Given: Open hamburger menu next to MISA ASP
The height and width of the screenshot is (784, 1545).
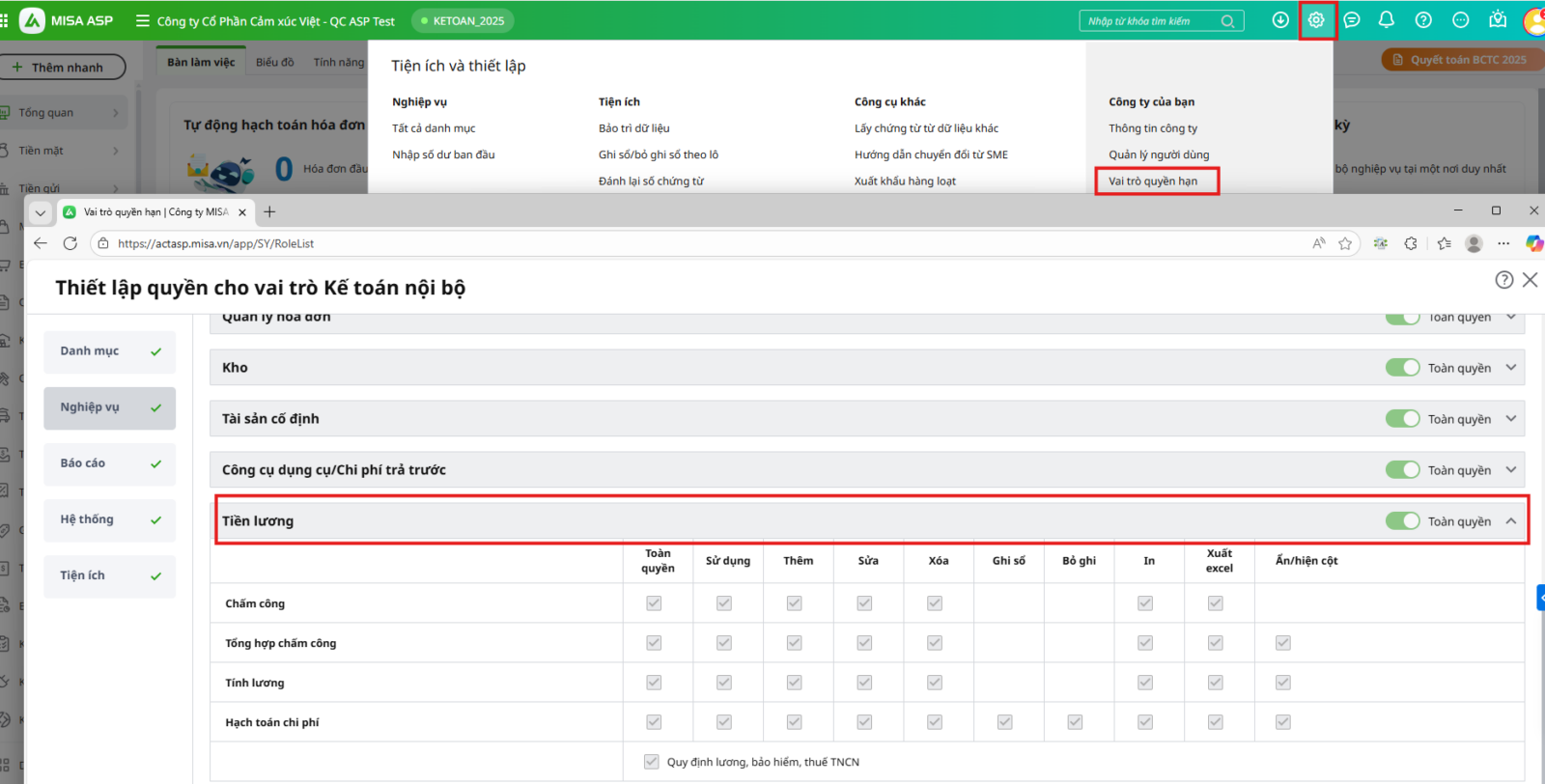Looking at the screenshot, I should 143,20.
